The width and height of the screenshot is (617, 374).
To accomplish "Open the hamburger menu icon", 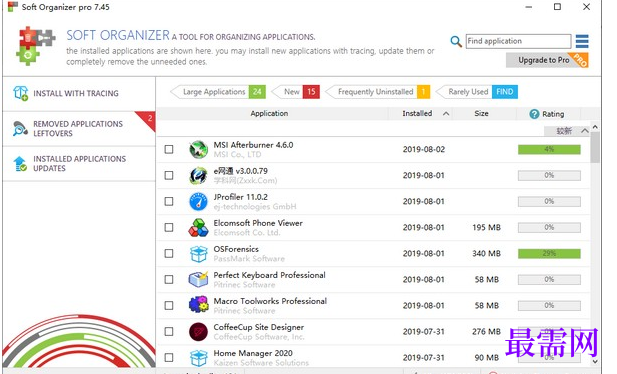I will (582, 41).
